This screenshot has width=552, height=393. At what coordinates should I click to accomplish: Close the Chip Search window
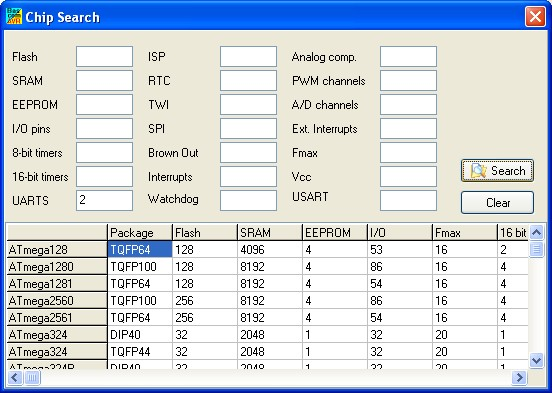535,17
